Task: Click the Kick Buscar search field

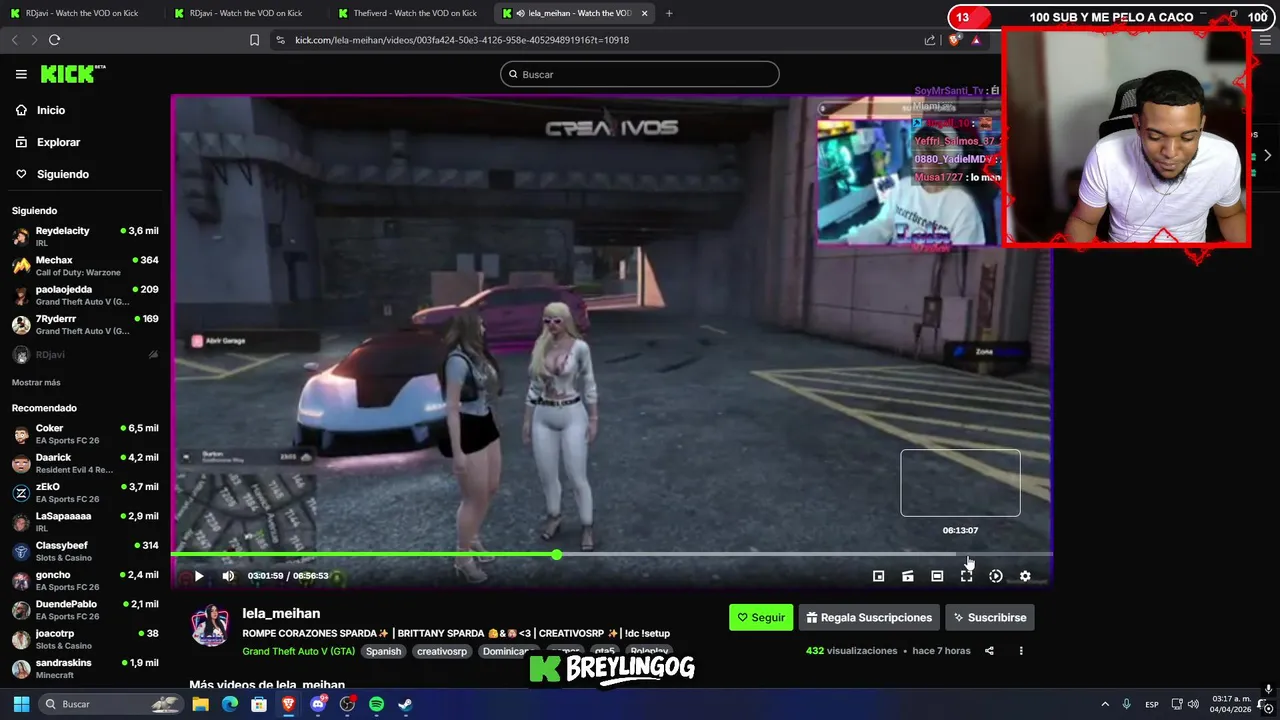Action: (640, 74)
